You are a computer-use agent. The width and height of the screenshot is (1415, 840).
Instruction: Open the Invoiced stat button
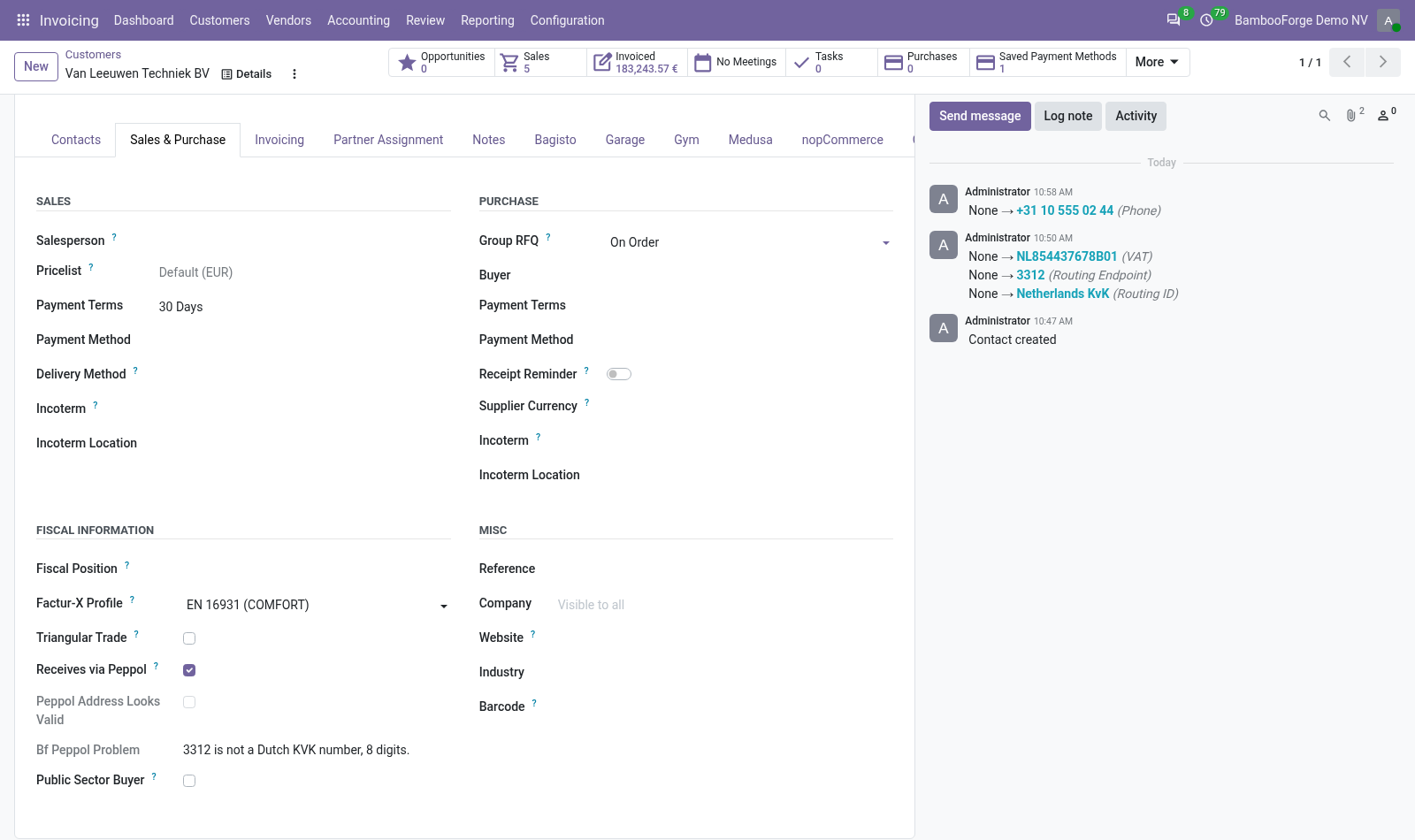tap(637, 63)
